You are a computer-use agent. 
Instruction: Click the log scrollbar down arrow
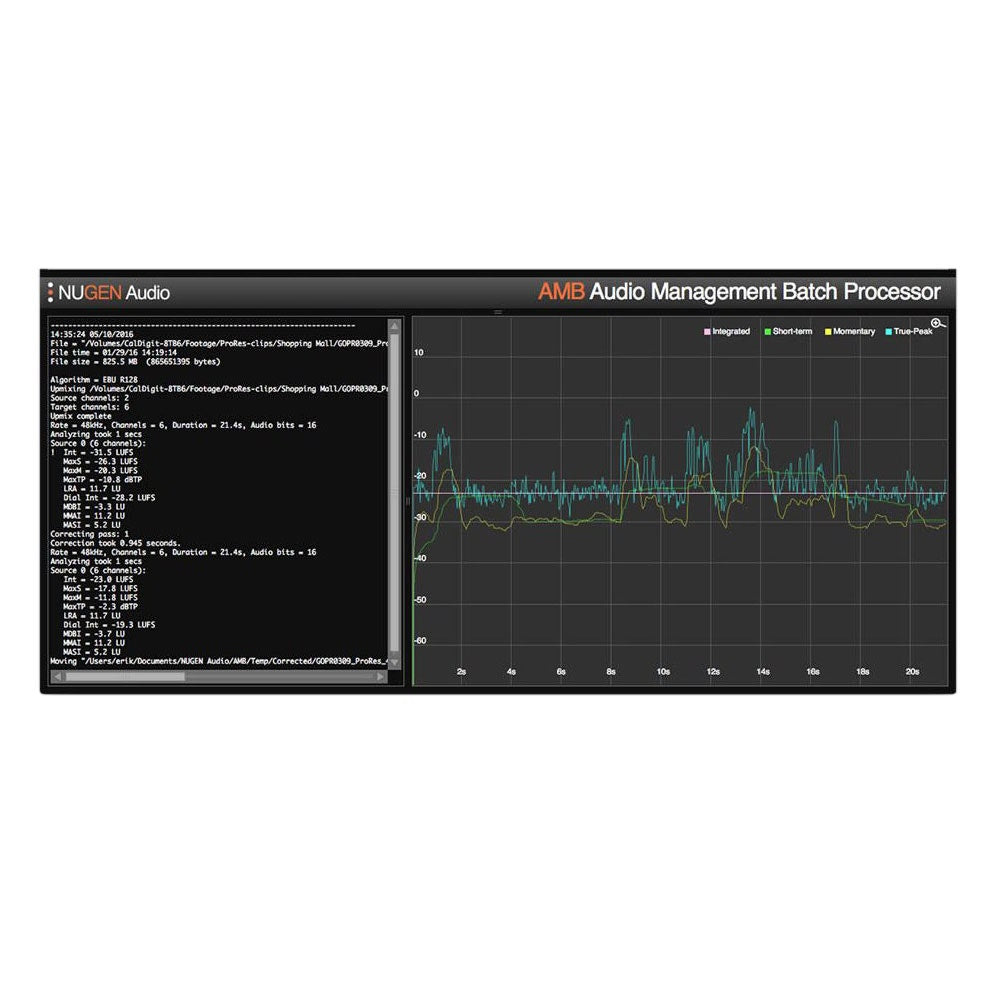(395, 663)
